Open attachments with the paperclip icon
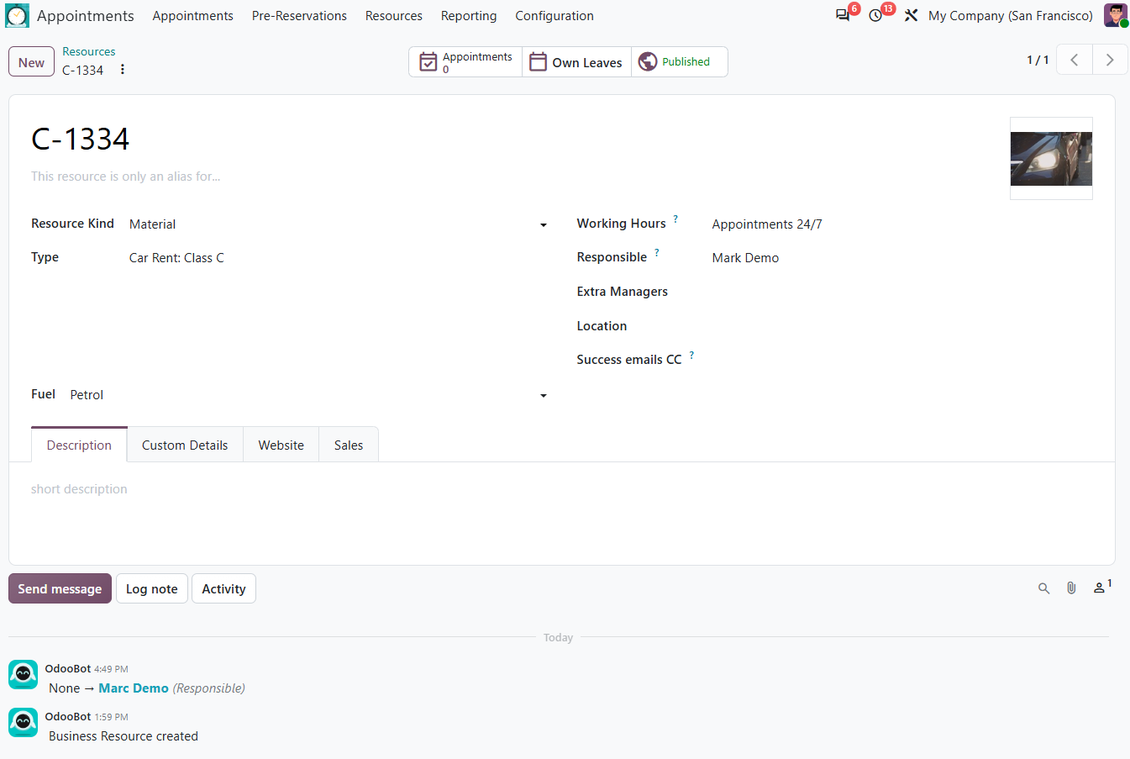The width and height of the screenshot is (1130, 759). [1072, 588]
